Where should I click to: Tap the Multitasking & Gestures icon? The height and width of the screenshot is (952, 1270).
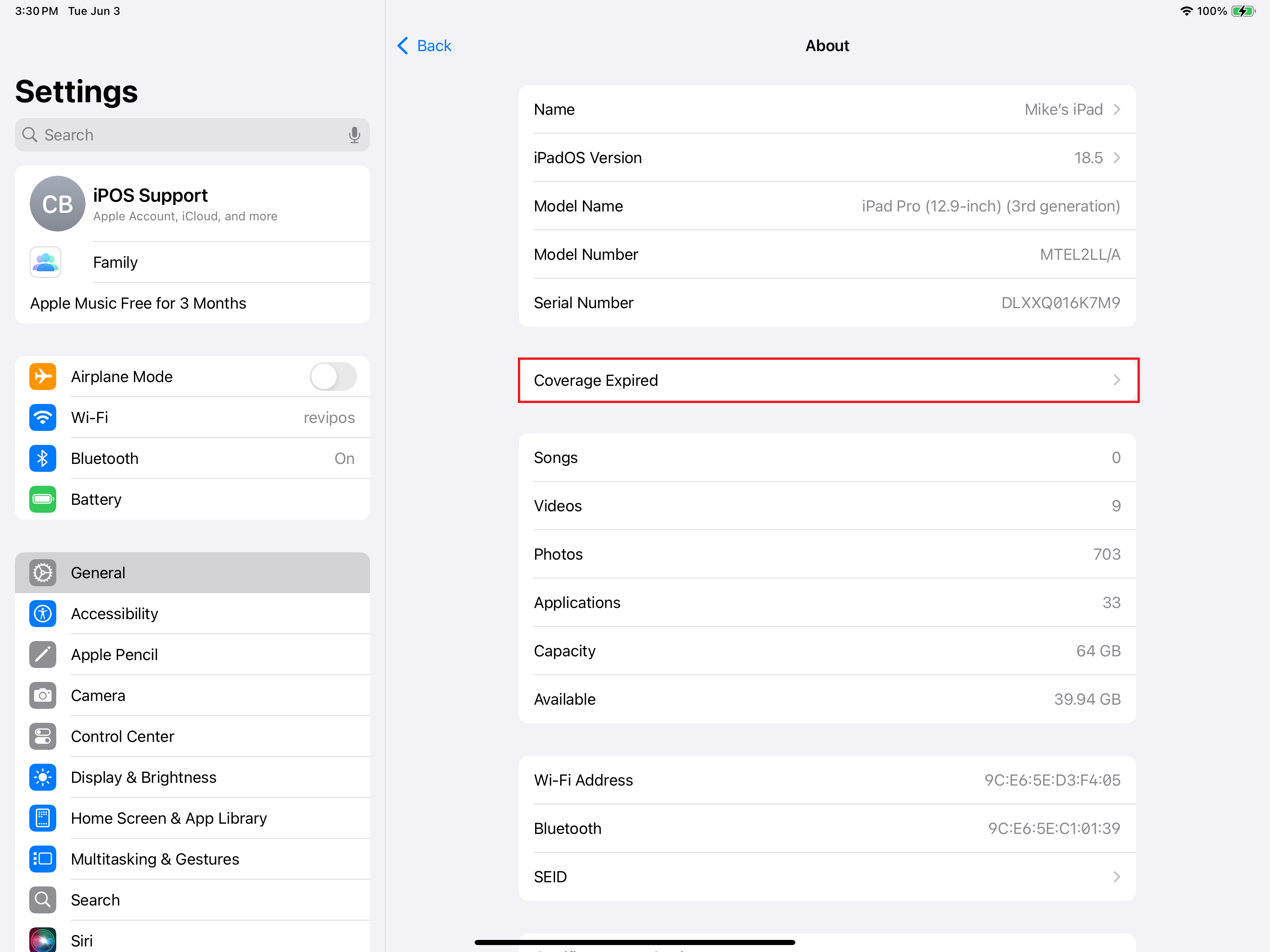tap(43, 859)
